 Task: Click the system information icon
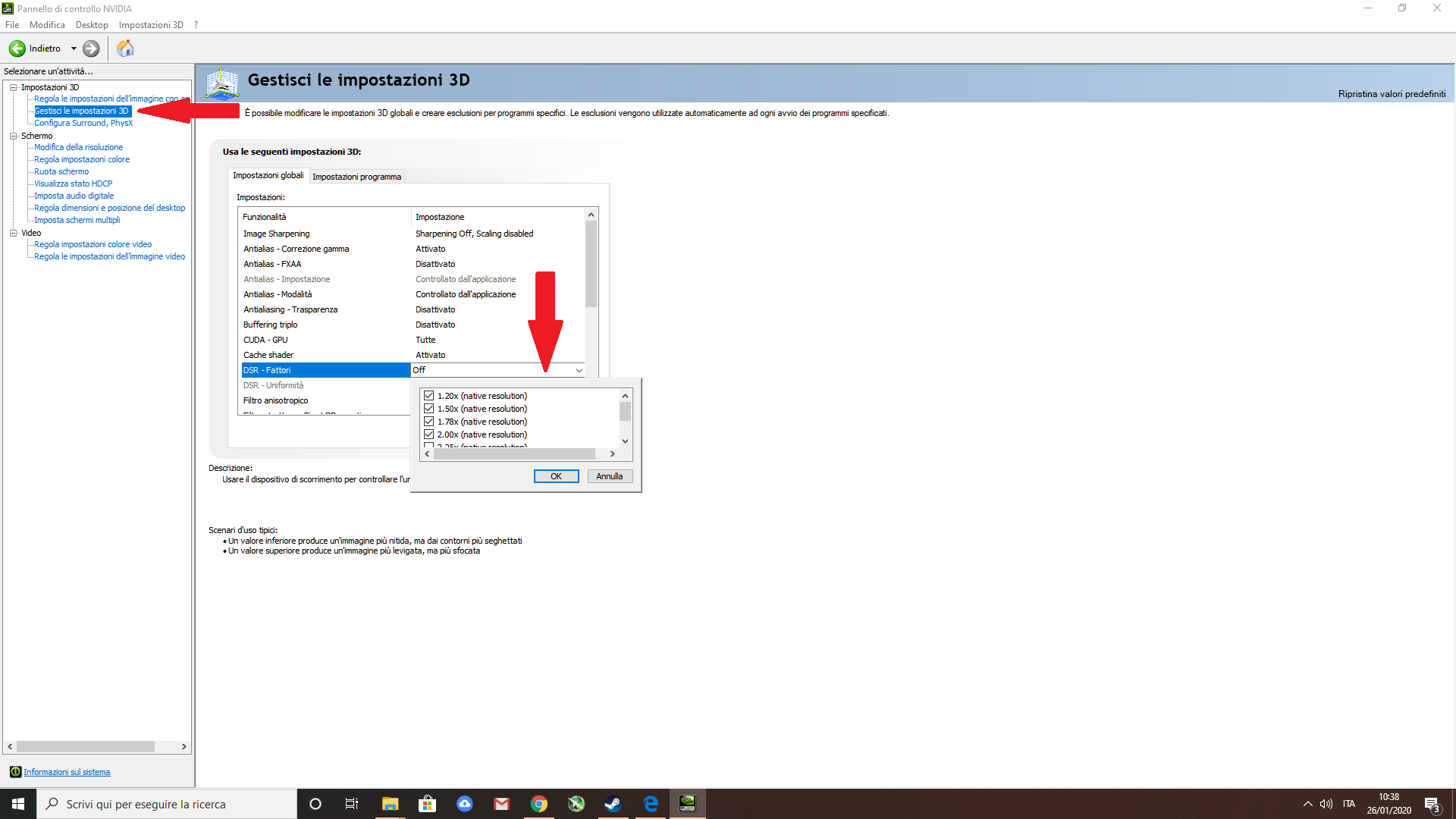pyautogui.click(x=15, y=772)
